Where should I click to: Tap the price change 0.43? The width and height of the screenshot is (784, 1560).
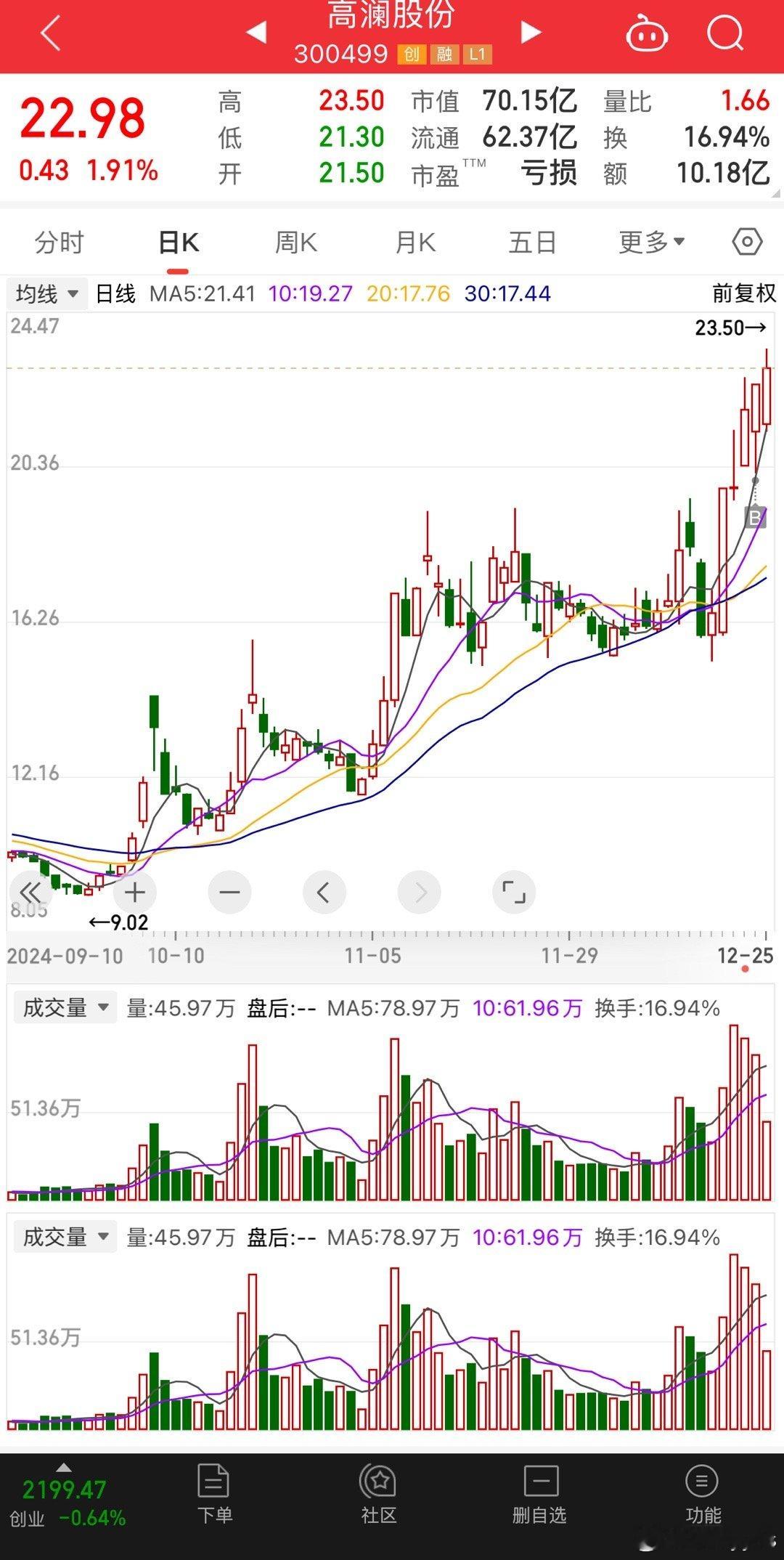click(44, 171)
